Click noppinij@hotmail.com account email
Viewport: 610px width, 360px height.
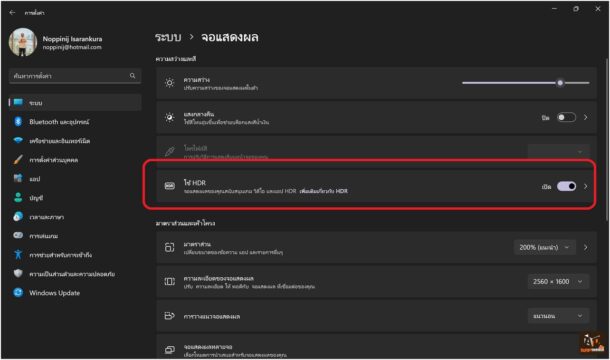click(72, 47)
